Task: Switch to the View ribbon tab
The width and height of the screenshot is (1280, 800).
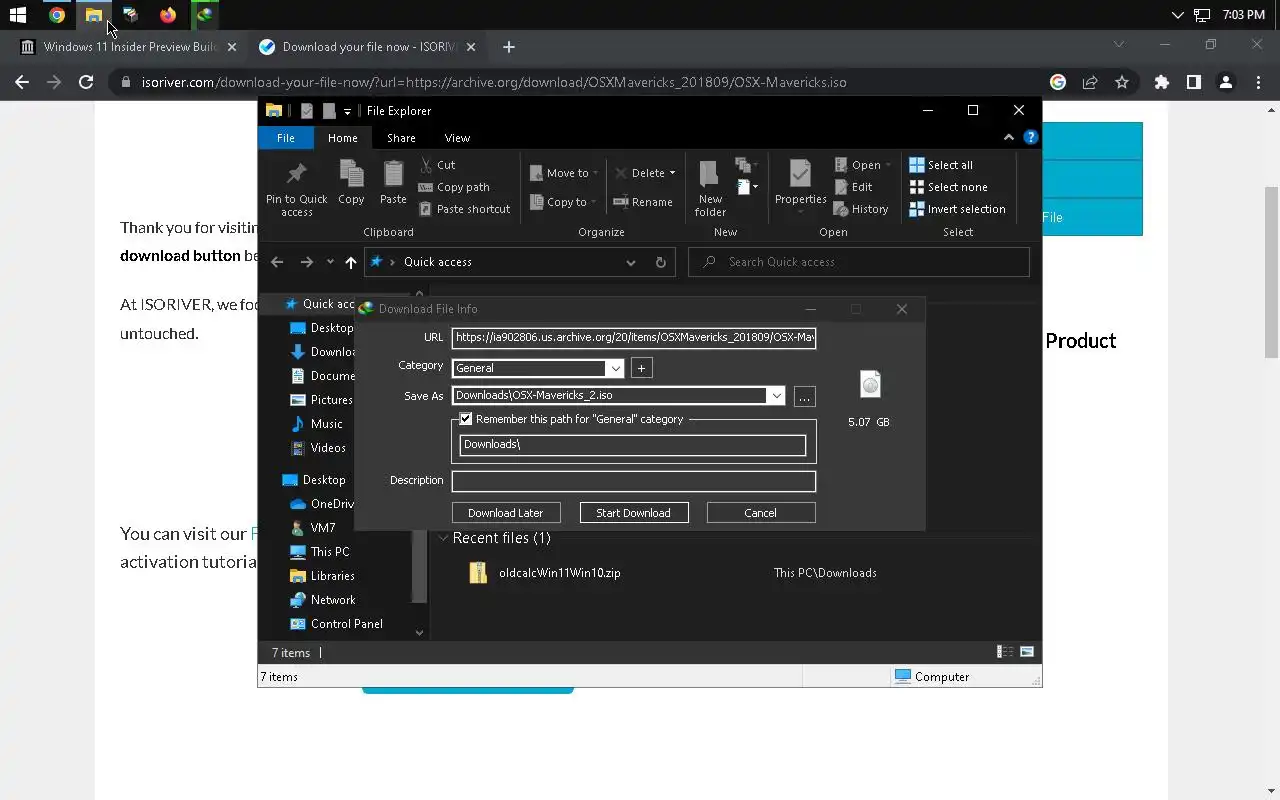Action: pyautogui.click(x=457, y=138)
